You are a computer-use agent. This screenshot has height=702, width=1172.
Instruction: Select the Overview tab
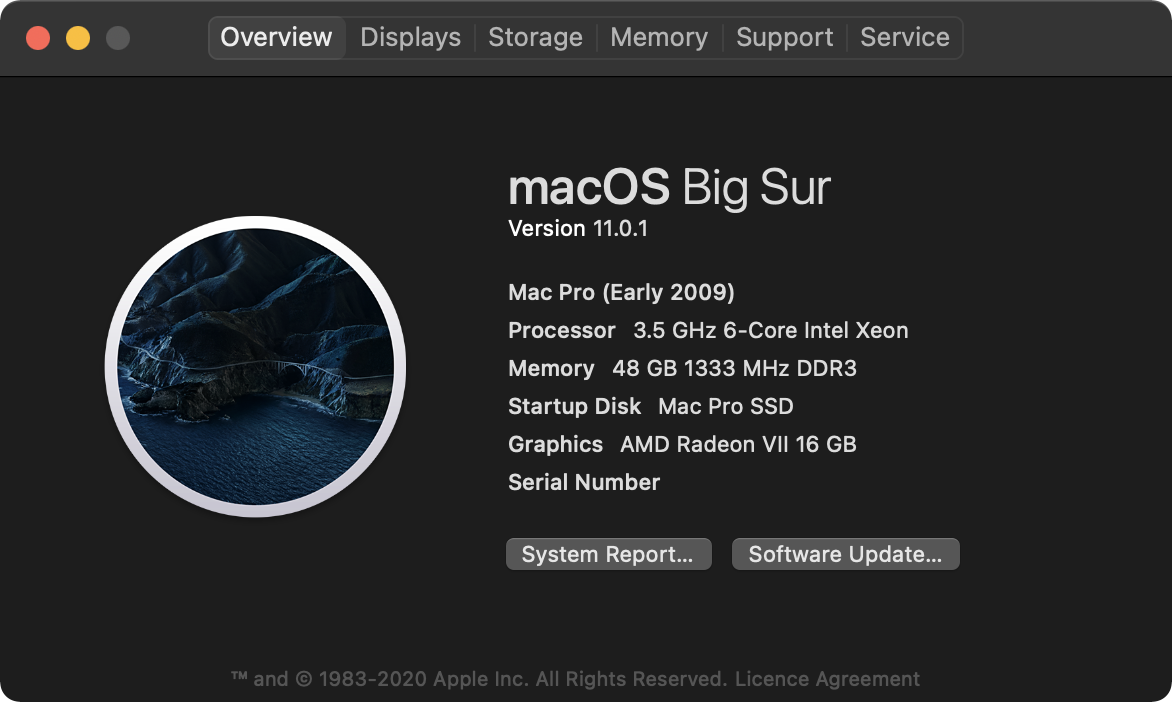[276, 38]
